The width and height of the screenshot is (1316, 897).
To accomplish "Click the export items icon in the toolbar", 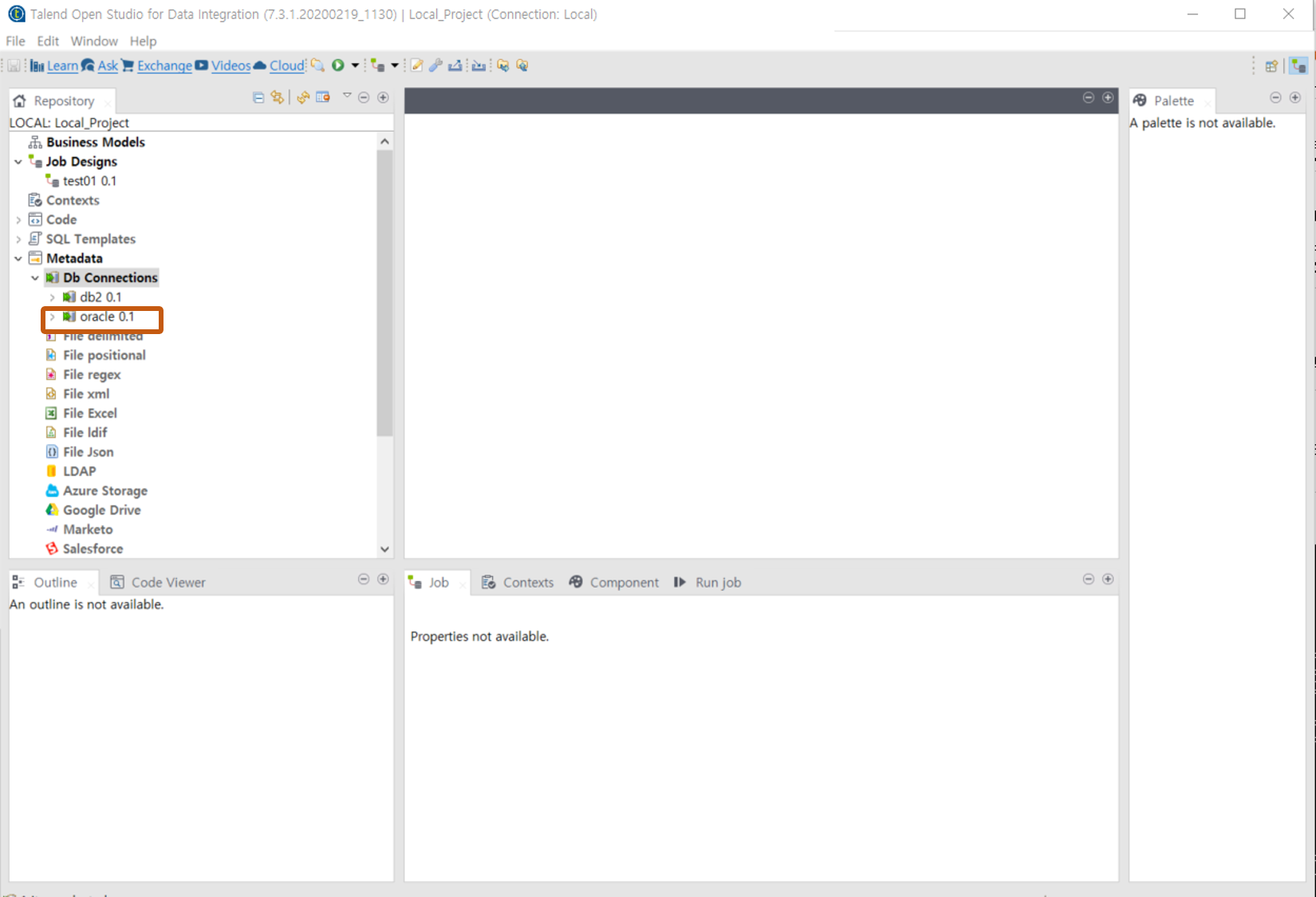I will pyautogui.click(x=455, y=65).
